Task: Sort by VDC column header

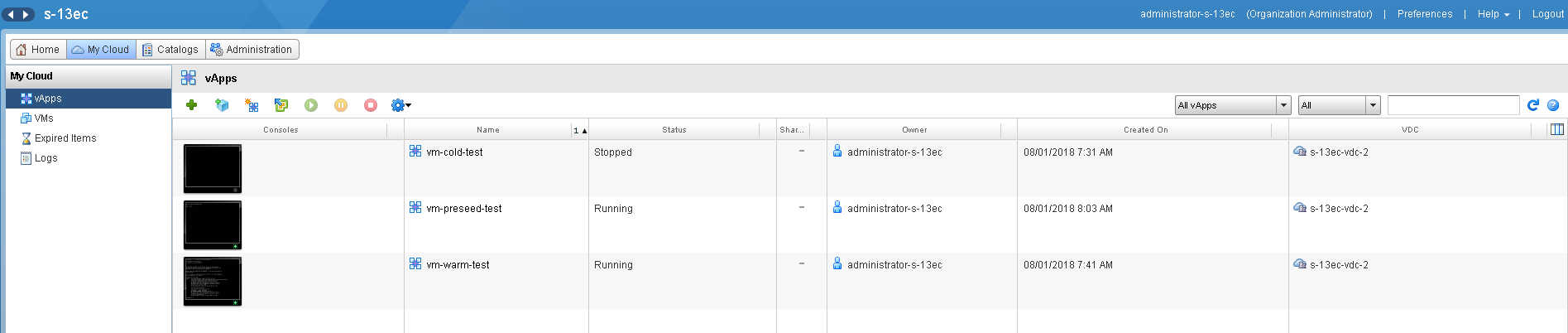Action: (1410, 129)
